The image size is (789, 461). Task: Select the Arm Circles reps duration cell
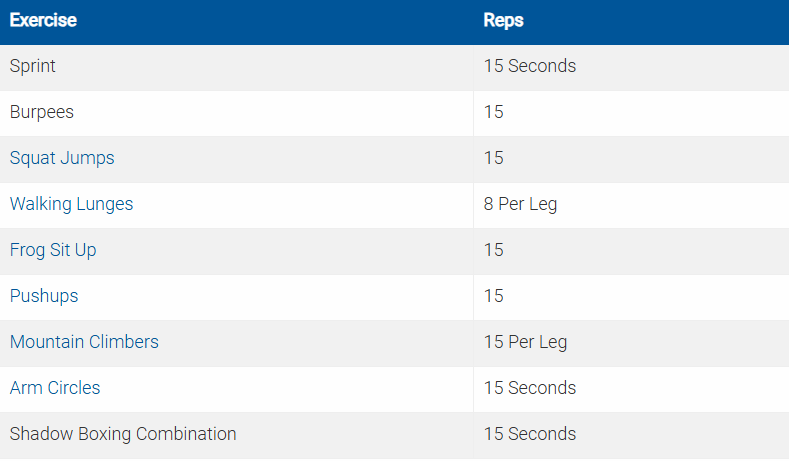click(x=529, y=388)
